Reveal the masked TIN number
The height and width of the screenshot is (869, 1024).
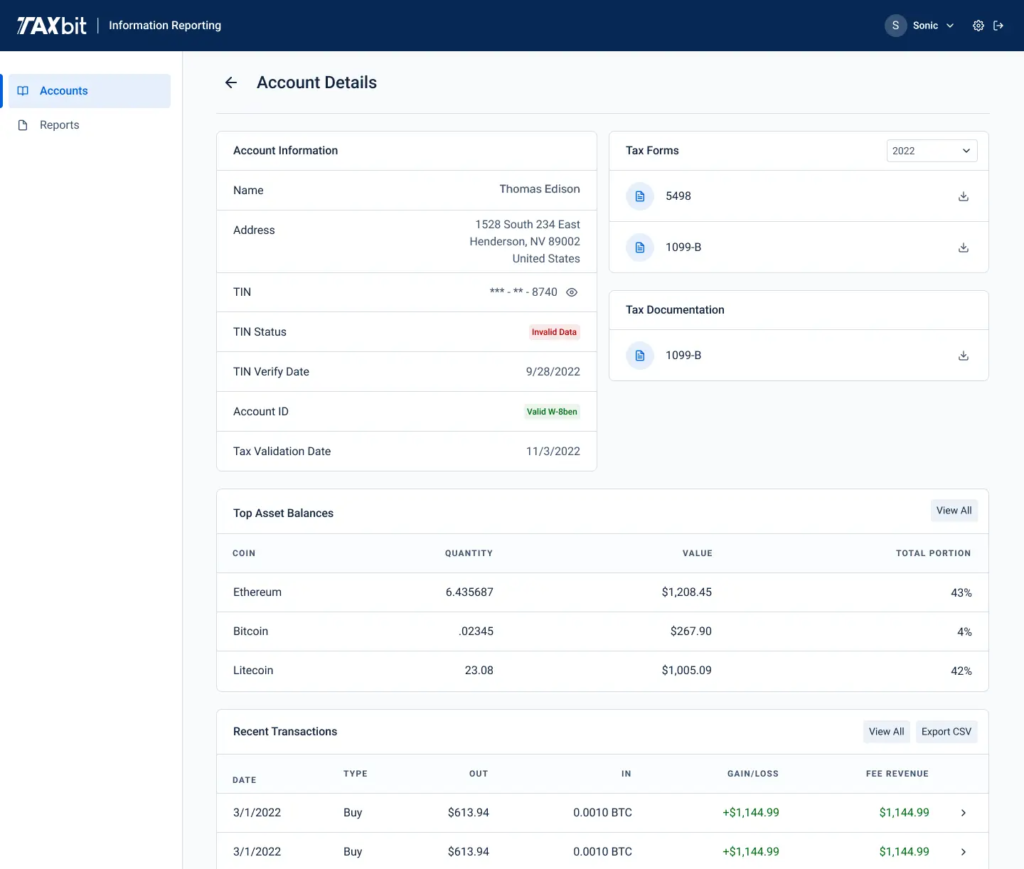coord(571,292)
